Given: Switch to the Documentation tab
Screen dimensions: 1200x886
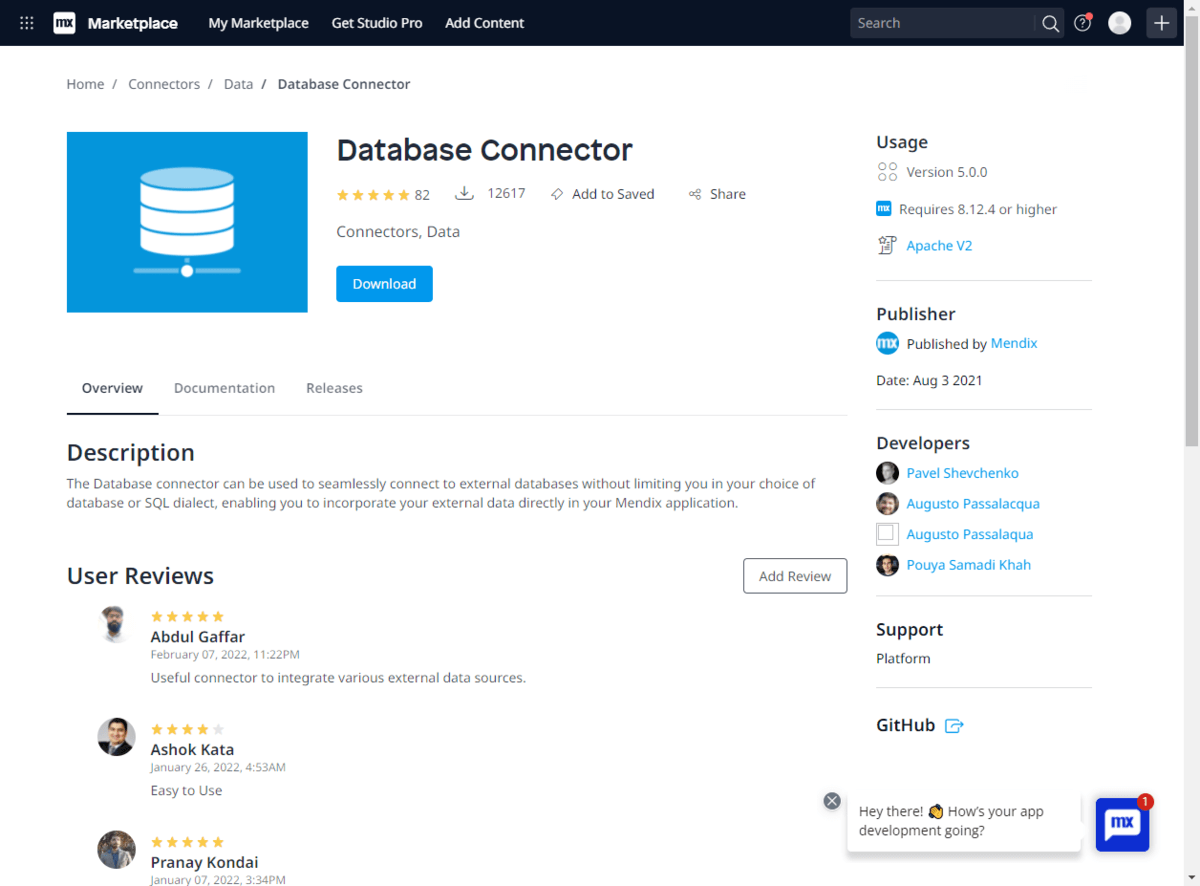Looking at the screenshot, I should 224,388.
